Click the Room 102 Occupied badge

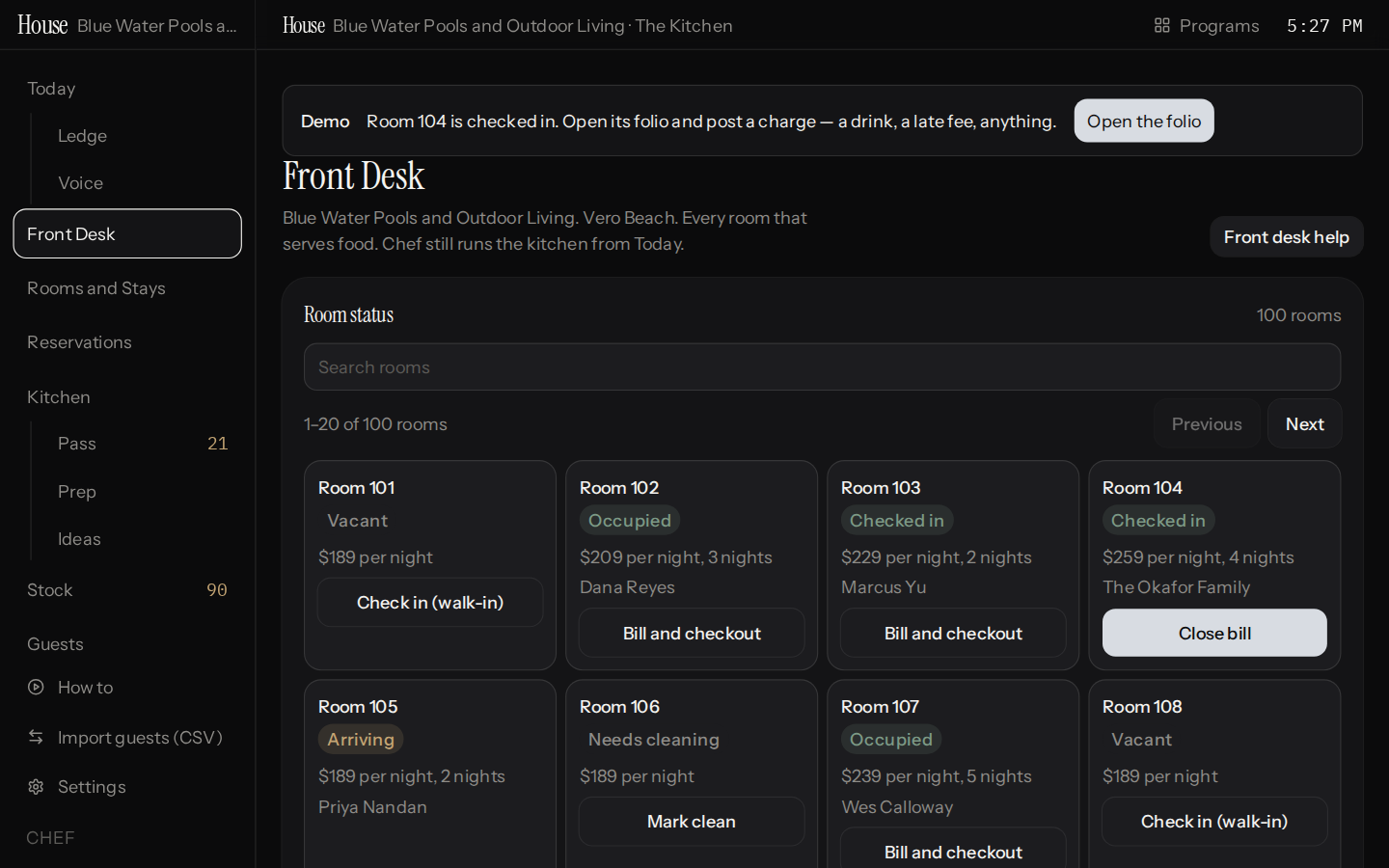tap(630, 520)
